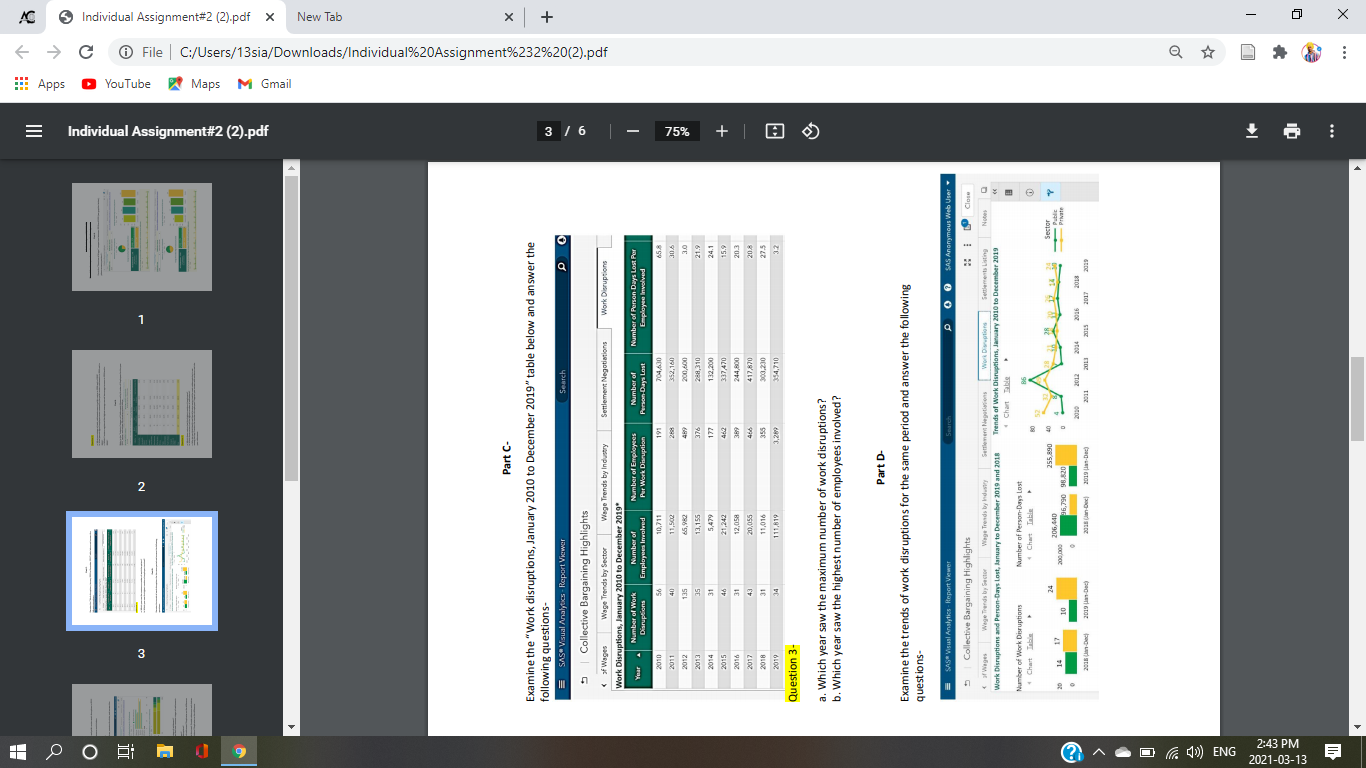
Task: Open the Chrome profile avatar
Action: (1311, 52)
